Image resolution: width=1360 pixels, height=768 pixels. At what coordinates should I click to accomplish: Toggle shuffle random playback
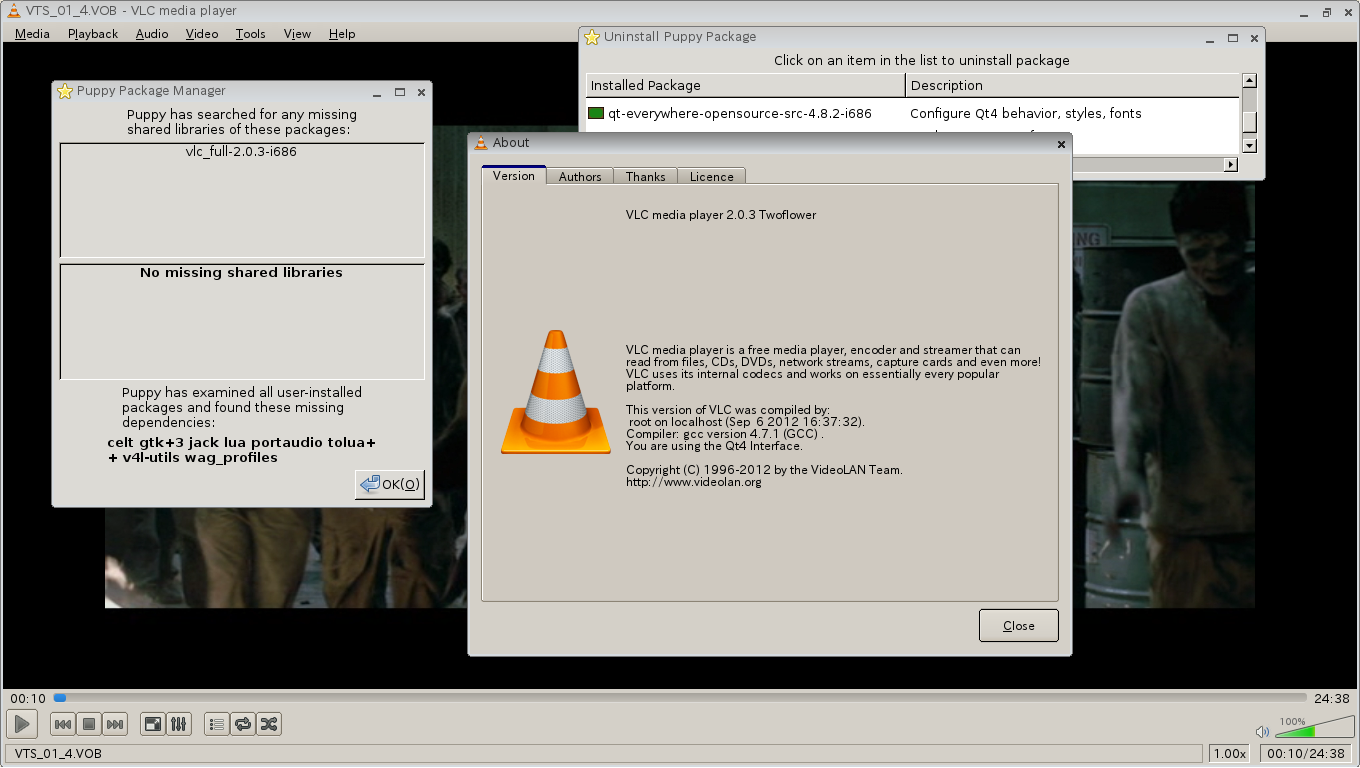[268, 724]
